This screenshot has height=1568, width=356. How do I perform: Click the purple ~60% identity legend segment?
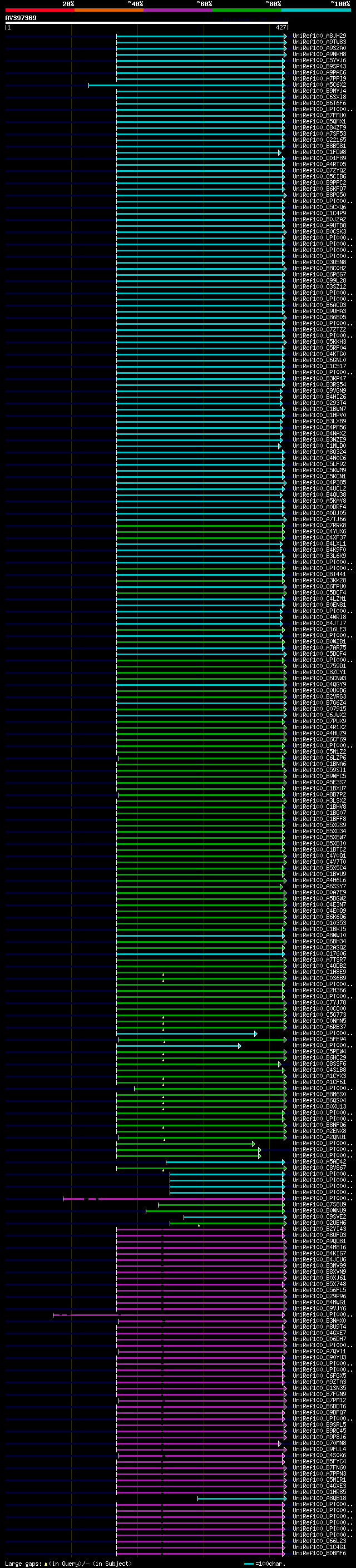point(179,10)
